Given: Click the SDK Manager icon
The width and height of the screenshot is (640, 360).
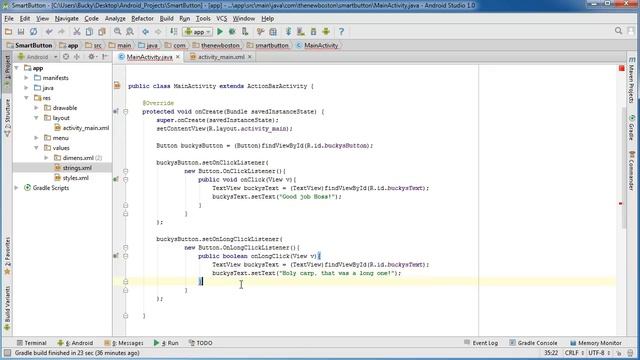Looking at the screenshot, I should click(313, 31).
